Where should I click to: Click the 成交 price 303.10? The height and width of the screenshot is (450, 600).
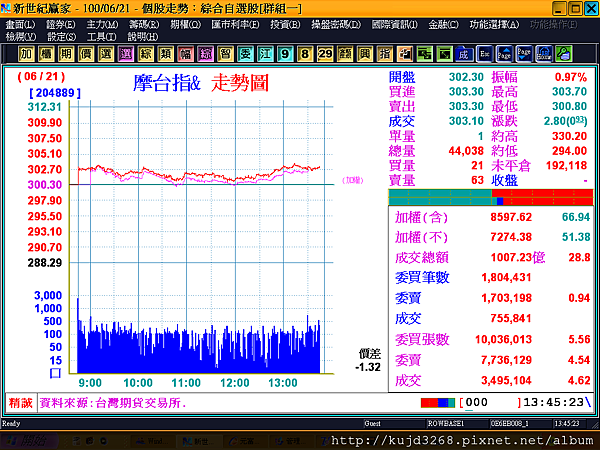(466, 121)
